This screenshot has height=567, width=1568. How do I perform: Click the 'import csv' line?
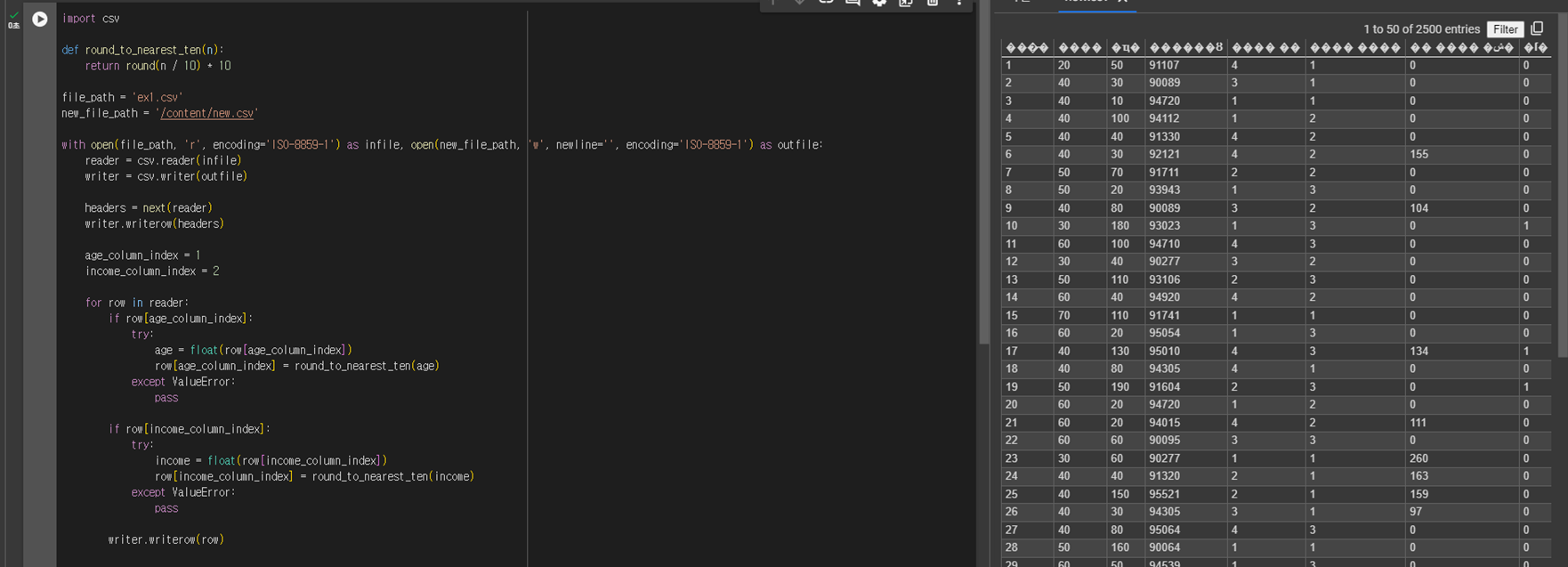click(x=91, y=18)
